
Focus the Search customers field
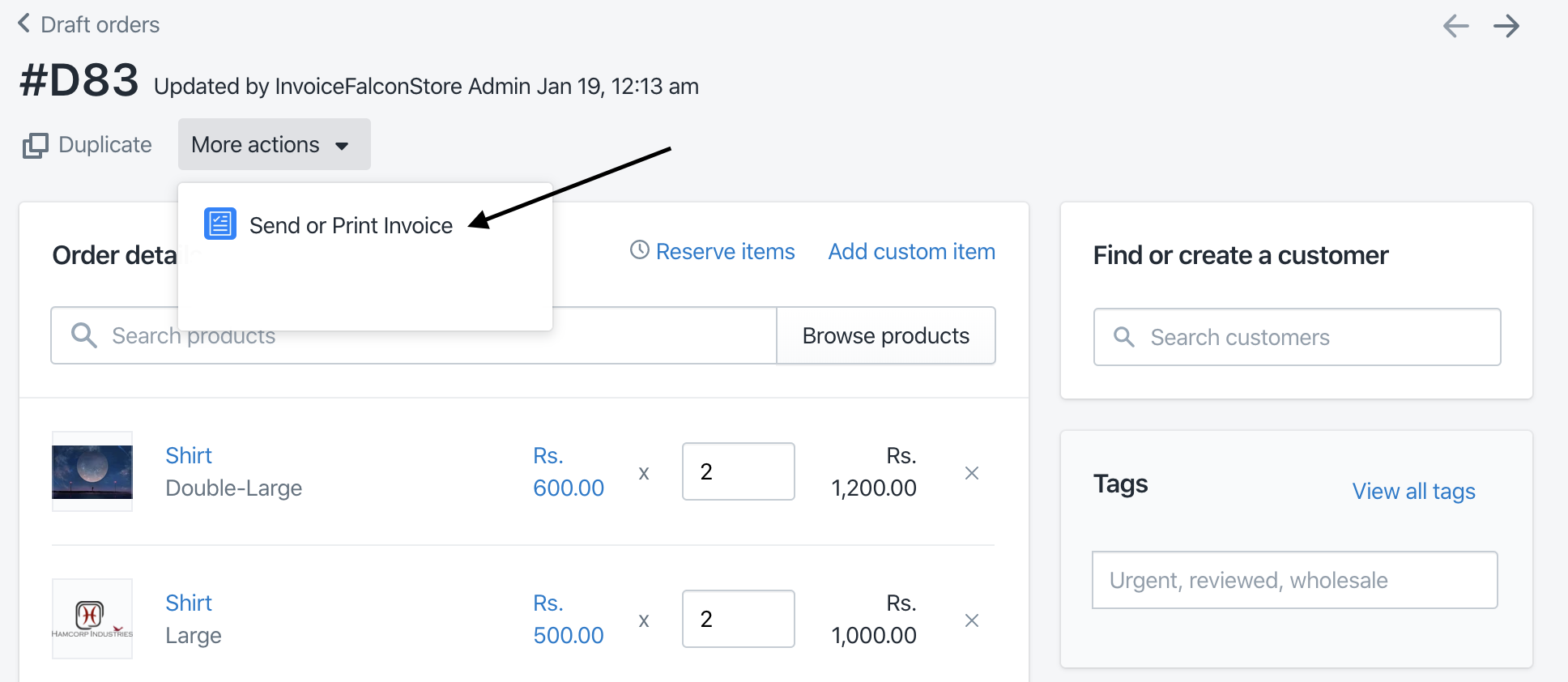tap(1297, 337)
